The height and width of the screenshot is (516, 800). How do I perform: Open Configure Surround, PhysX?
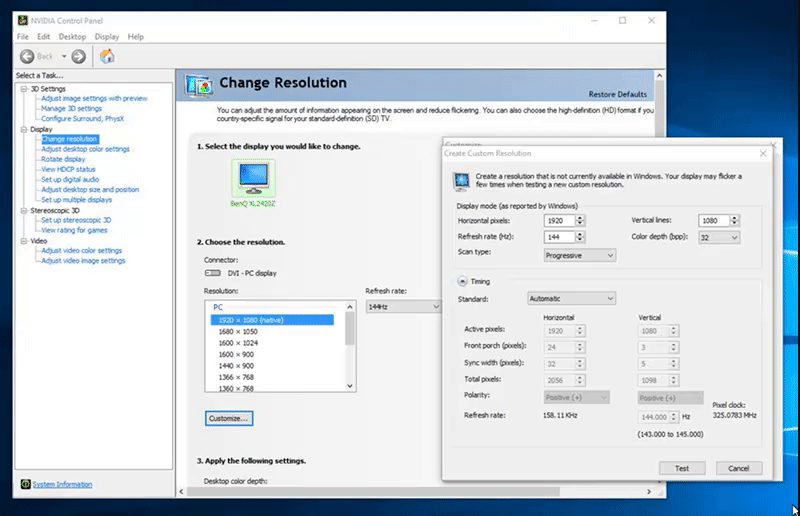click(x=82, y=118)
